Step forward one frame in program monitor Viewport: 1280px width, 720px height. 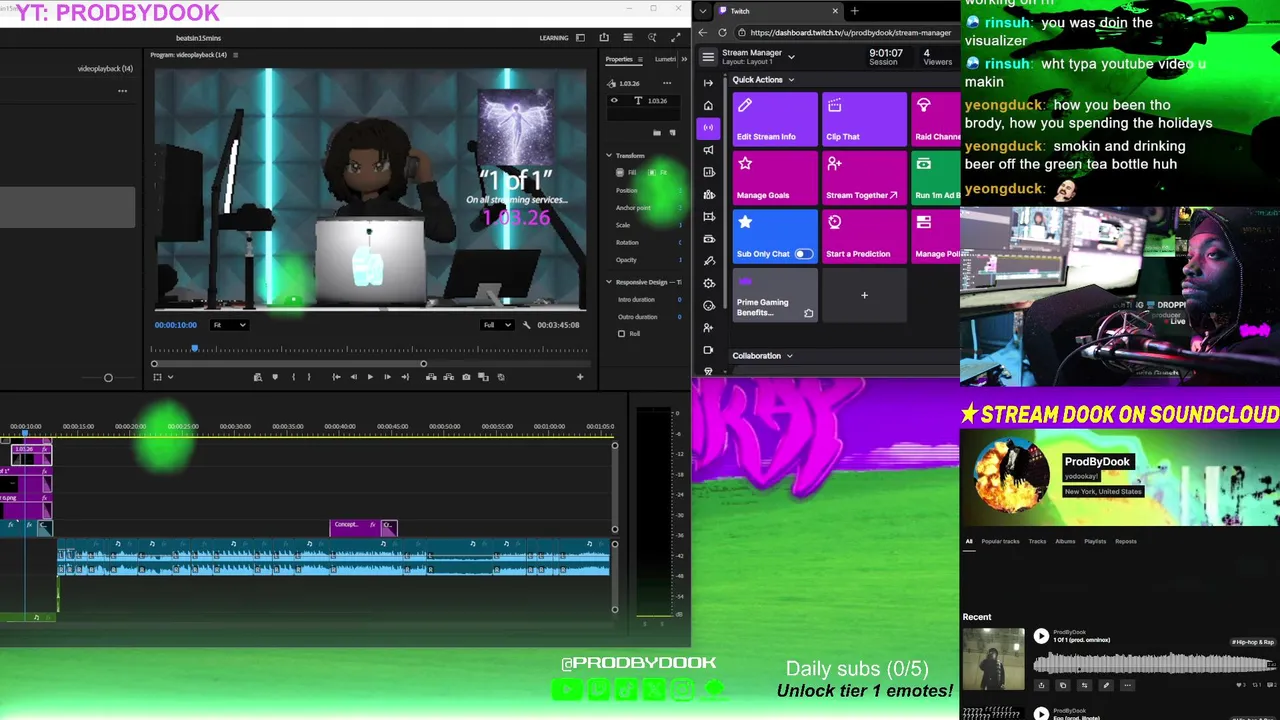tap(387, 377)
